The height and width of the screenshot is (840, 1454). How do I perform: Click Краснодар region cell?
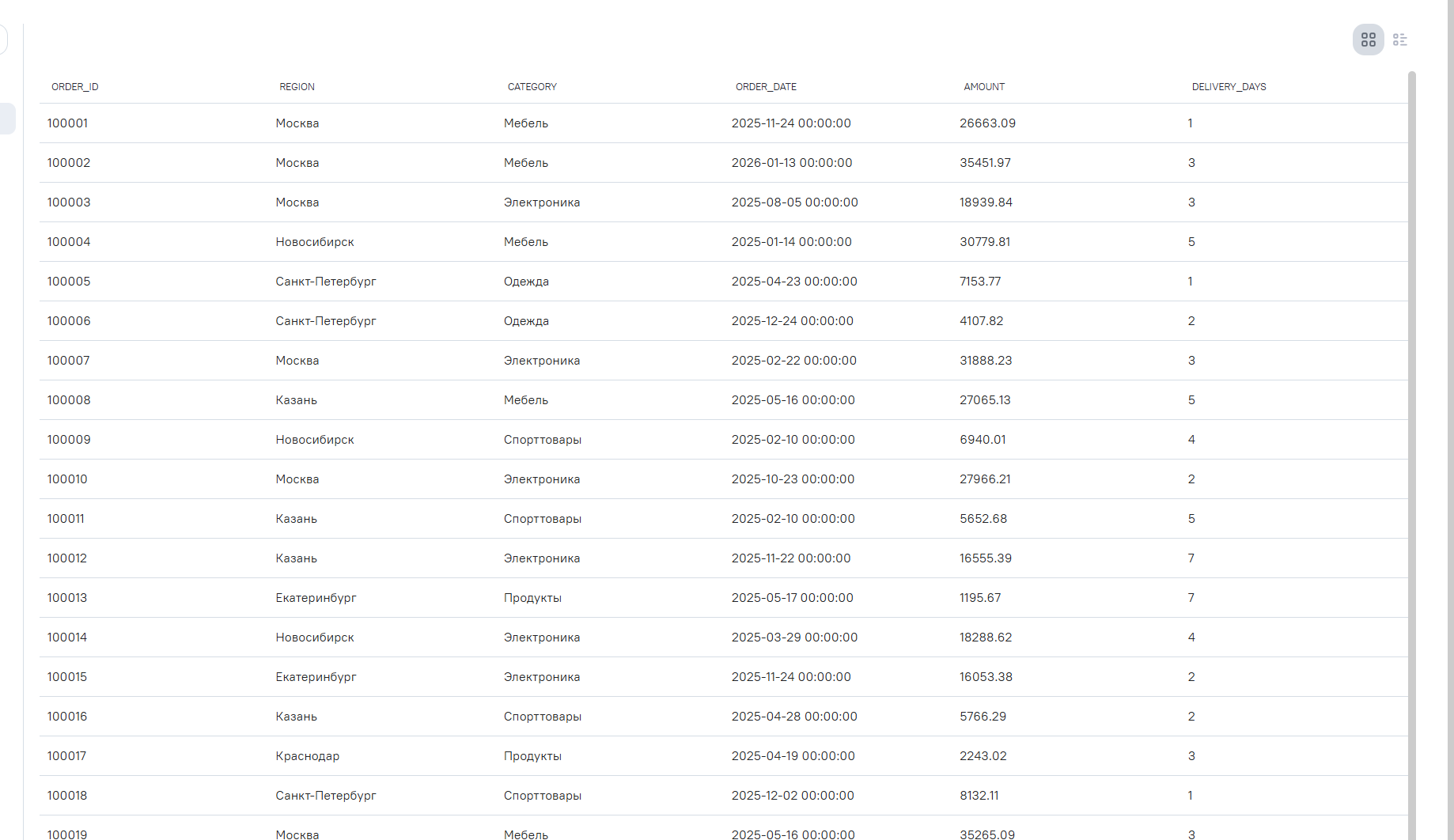point(307,756)
